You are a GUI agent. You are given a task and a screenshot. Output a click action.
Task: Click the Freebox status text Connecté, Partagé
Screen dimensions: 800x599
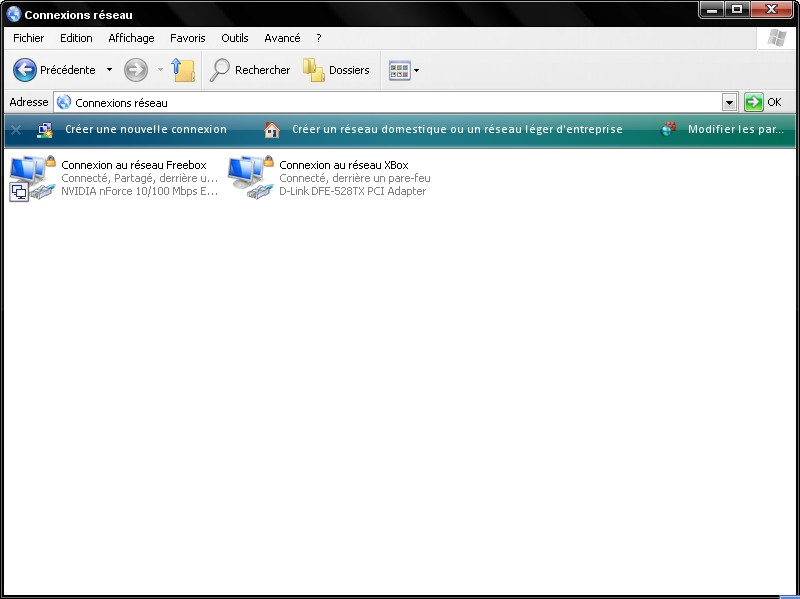coord(139,178)
